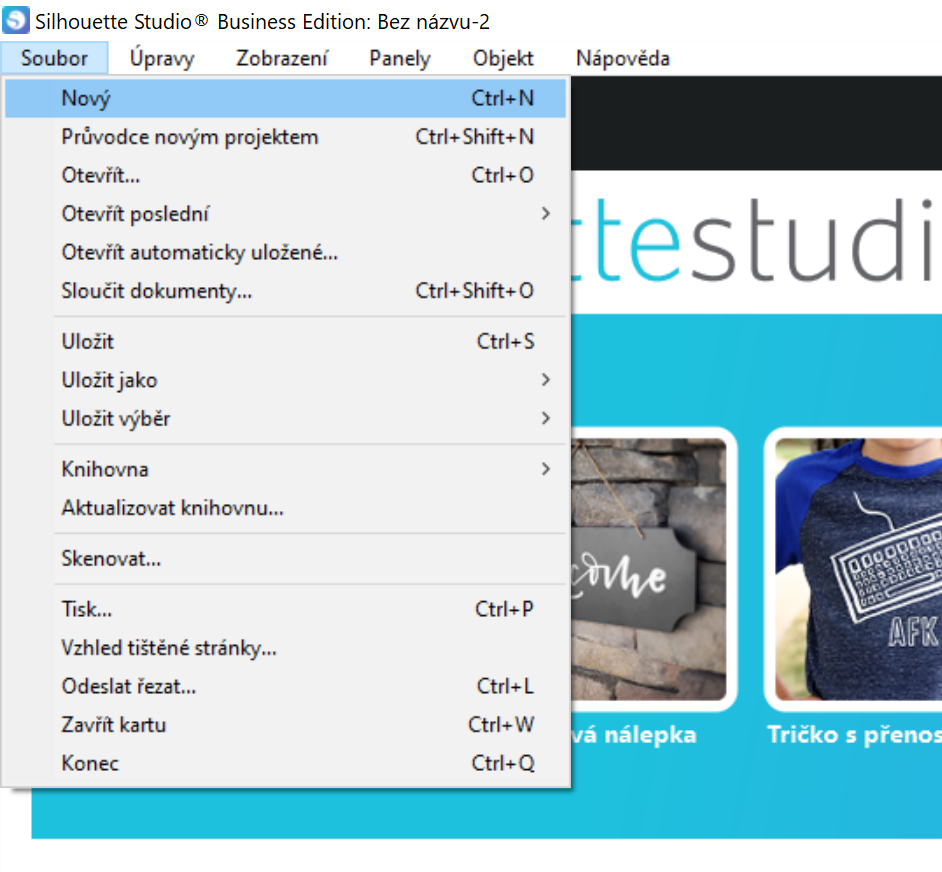Click Odeslat řezat... menu item
The image size is (942, 872).
(128, 686)
